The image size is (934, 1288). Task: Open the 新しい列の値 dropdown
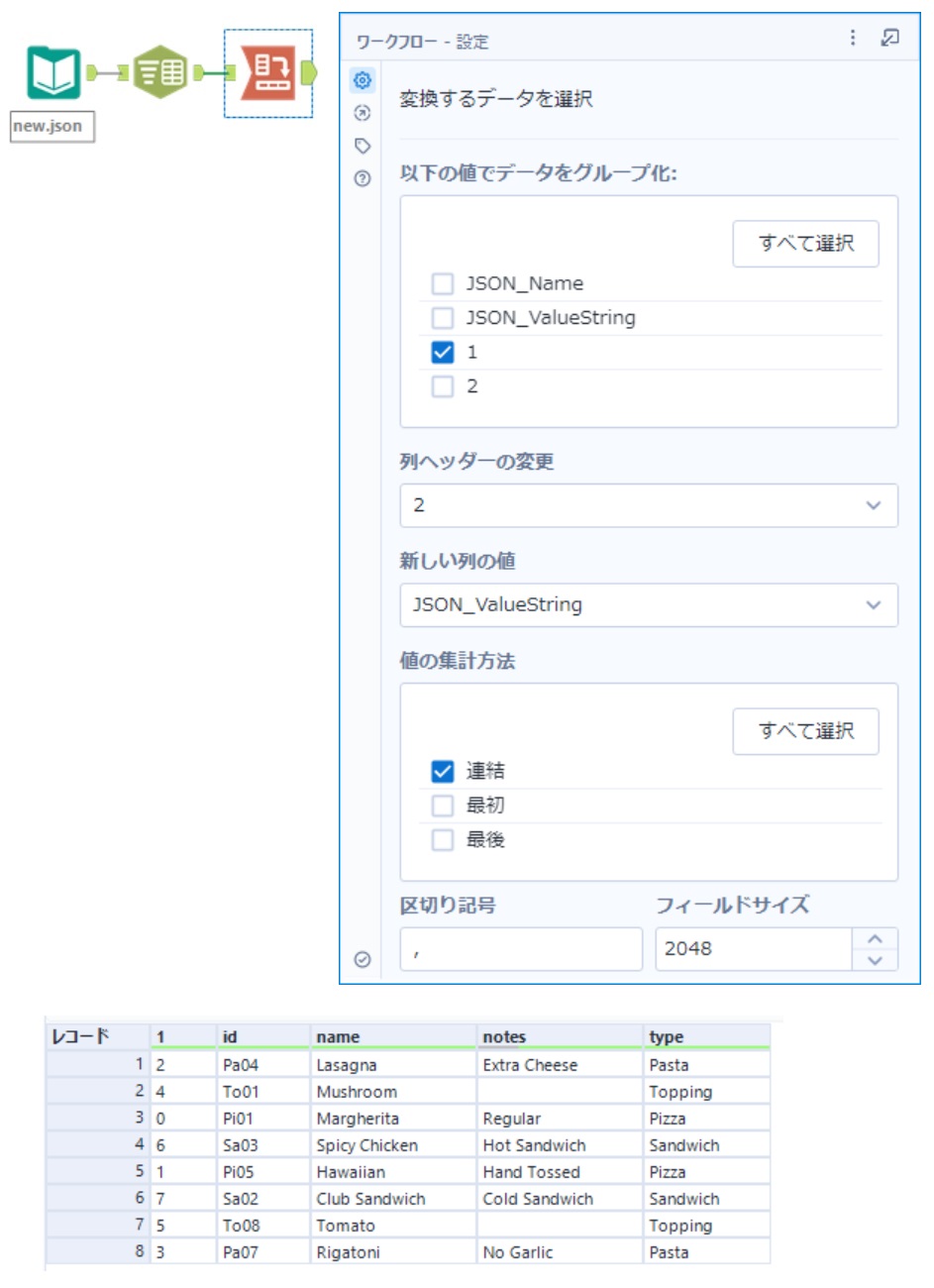(x=649, y=605)
